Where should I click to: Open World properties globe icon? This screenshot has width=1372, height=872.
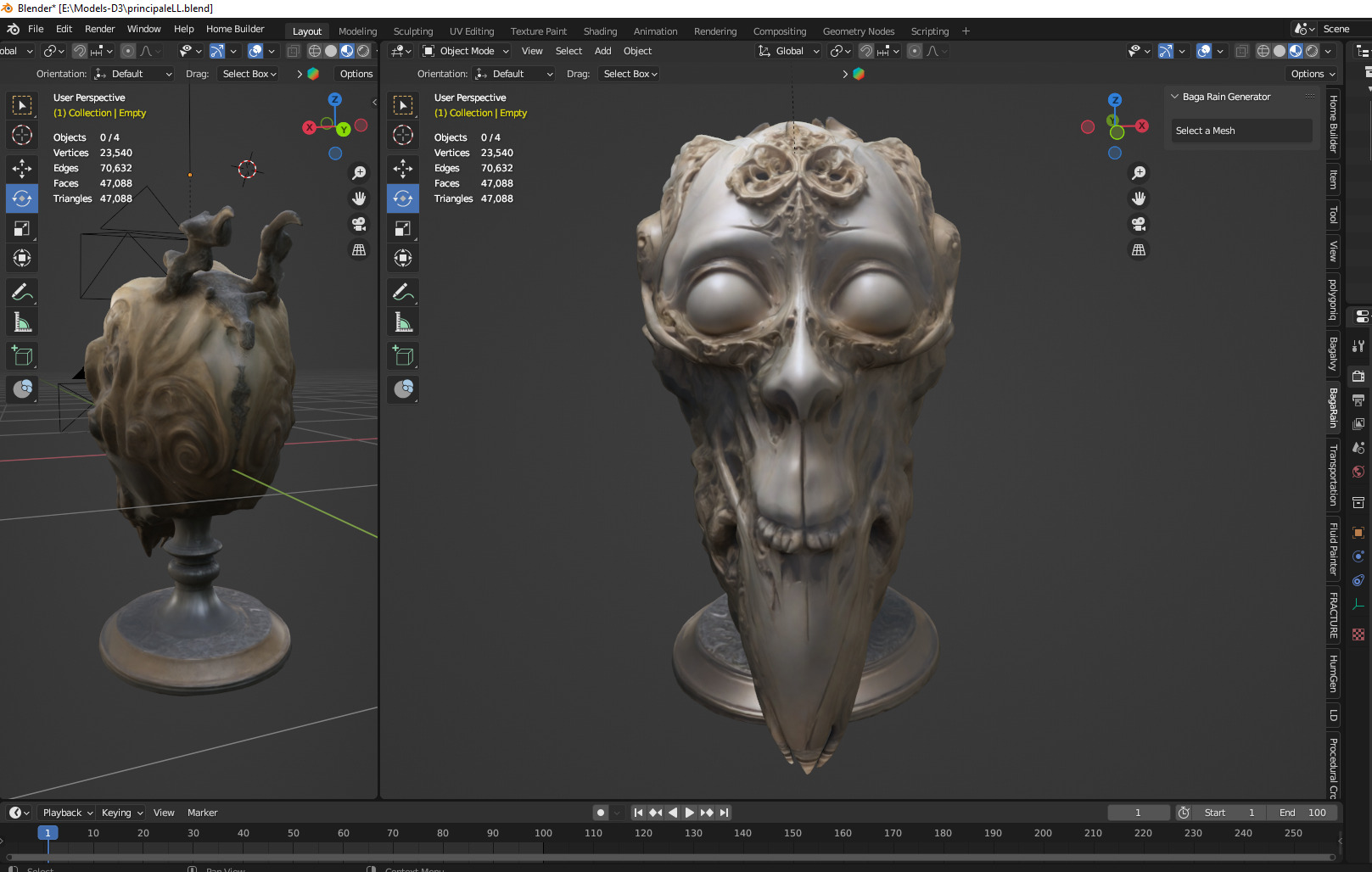(x=1358, y=472)
